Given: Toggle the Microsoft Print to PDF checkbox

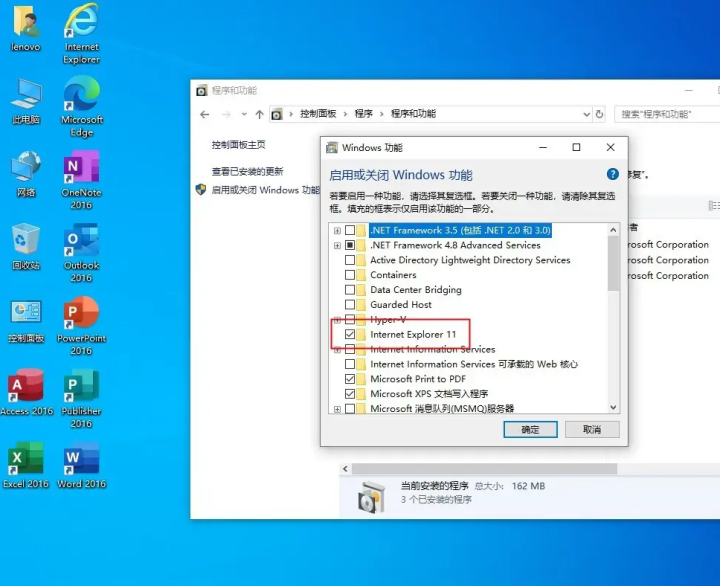Looking at the screenshot, I should click(350, 380).
